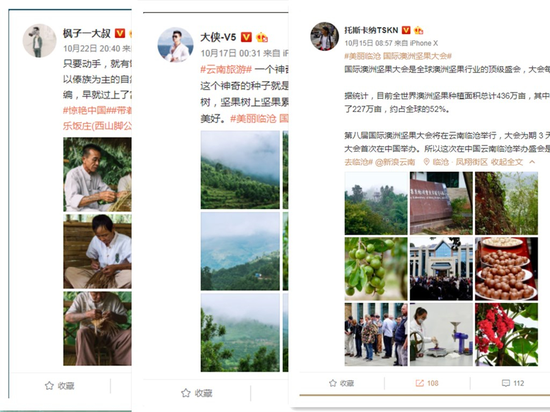Open the 托斯卡纳TSKN username link

(371, 30)
